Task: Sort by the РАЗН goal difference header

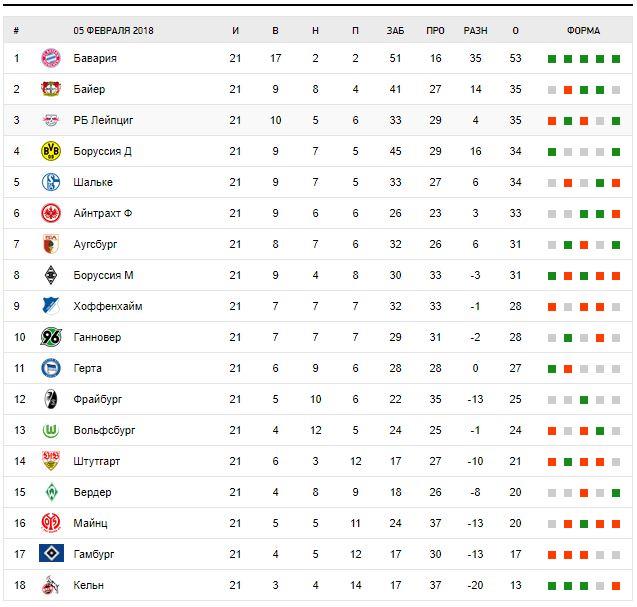Action: coord(475,30)
